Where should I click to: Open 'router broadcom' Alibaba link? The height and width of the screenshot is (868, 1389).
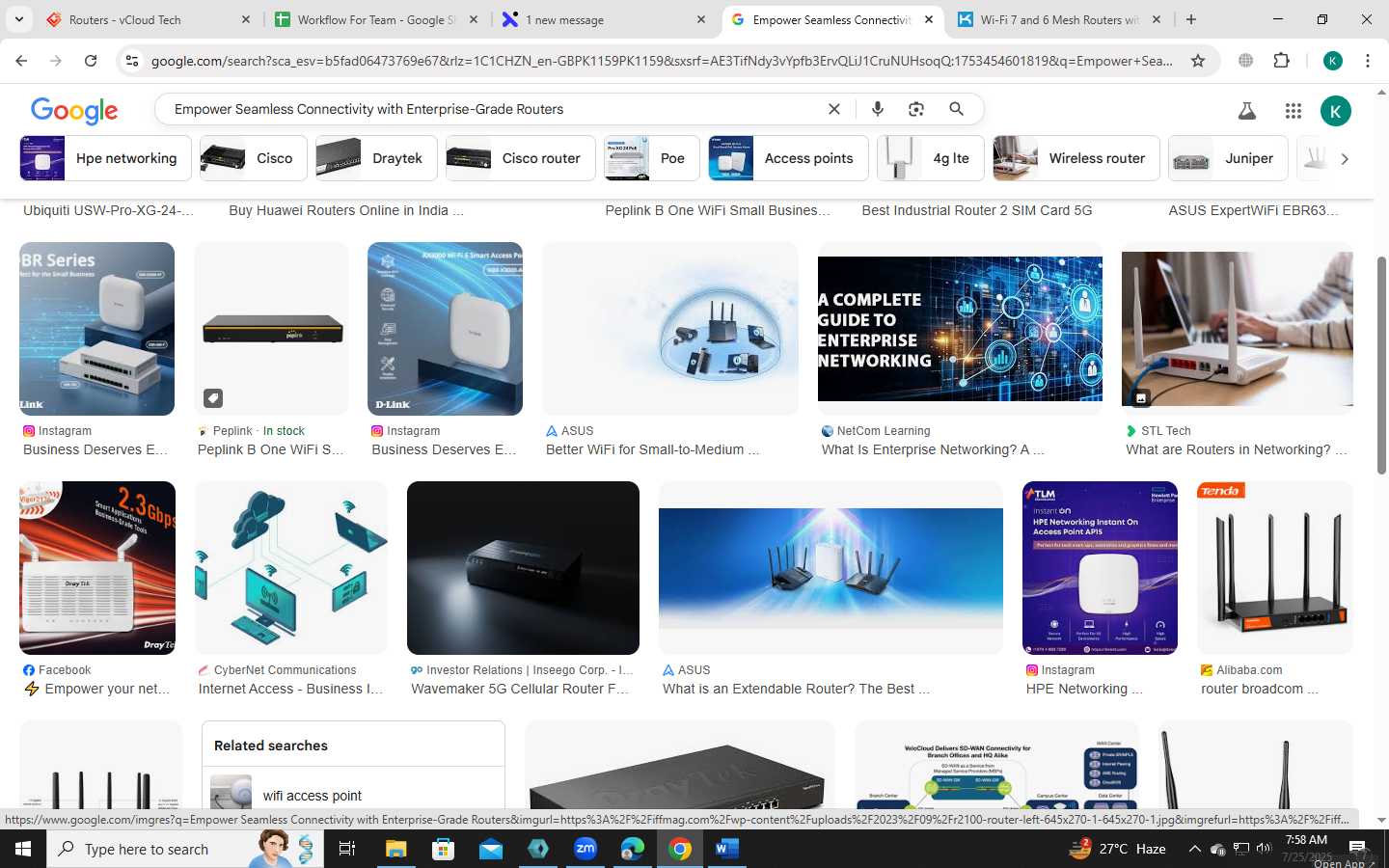(x=1259, y=689)
